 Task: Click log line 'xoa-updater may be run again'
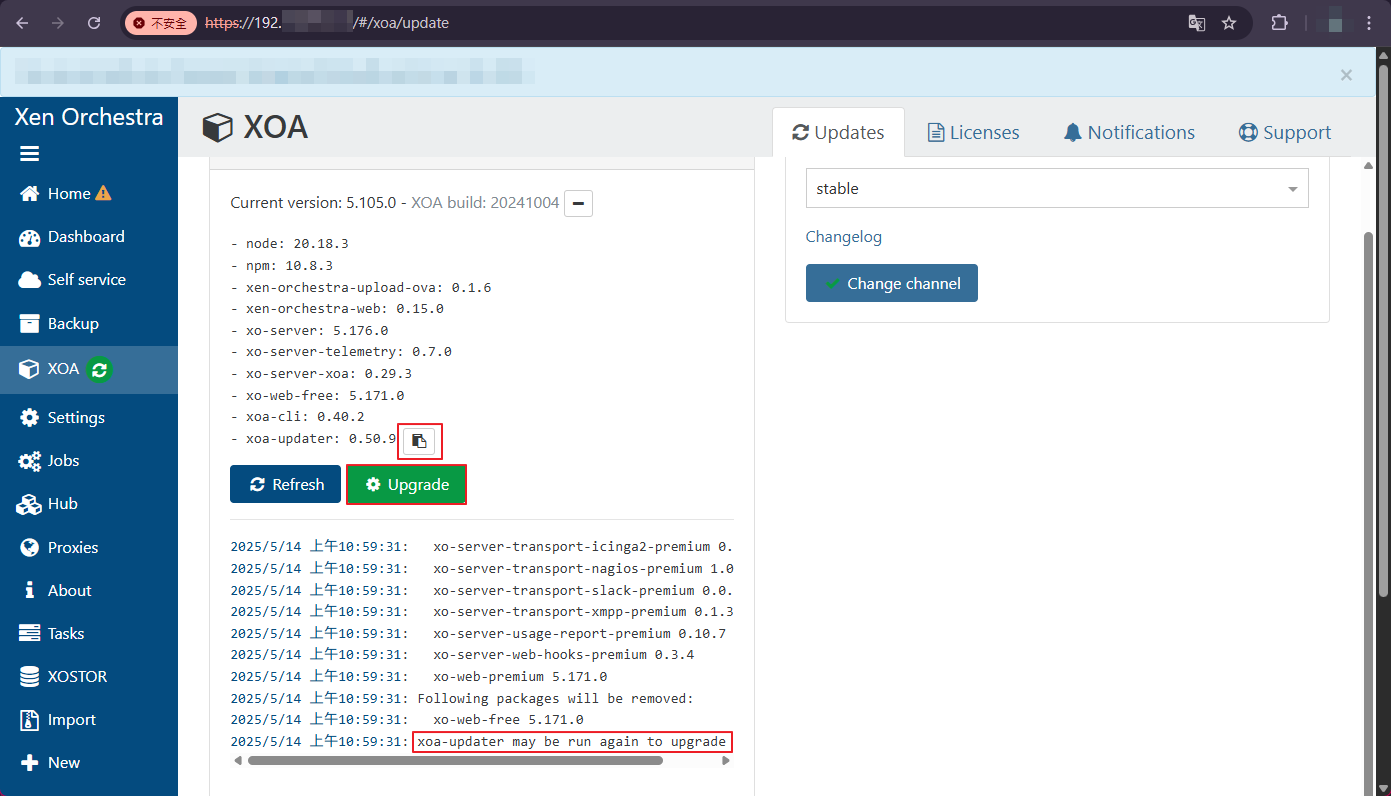click(x=571, y=741)
